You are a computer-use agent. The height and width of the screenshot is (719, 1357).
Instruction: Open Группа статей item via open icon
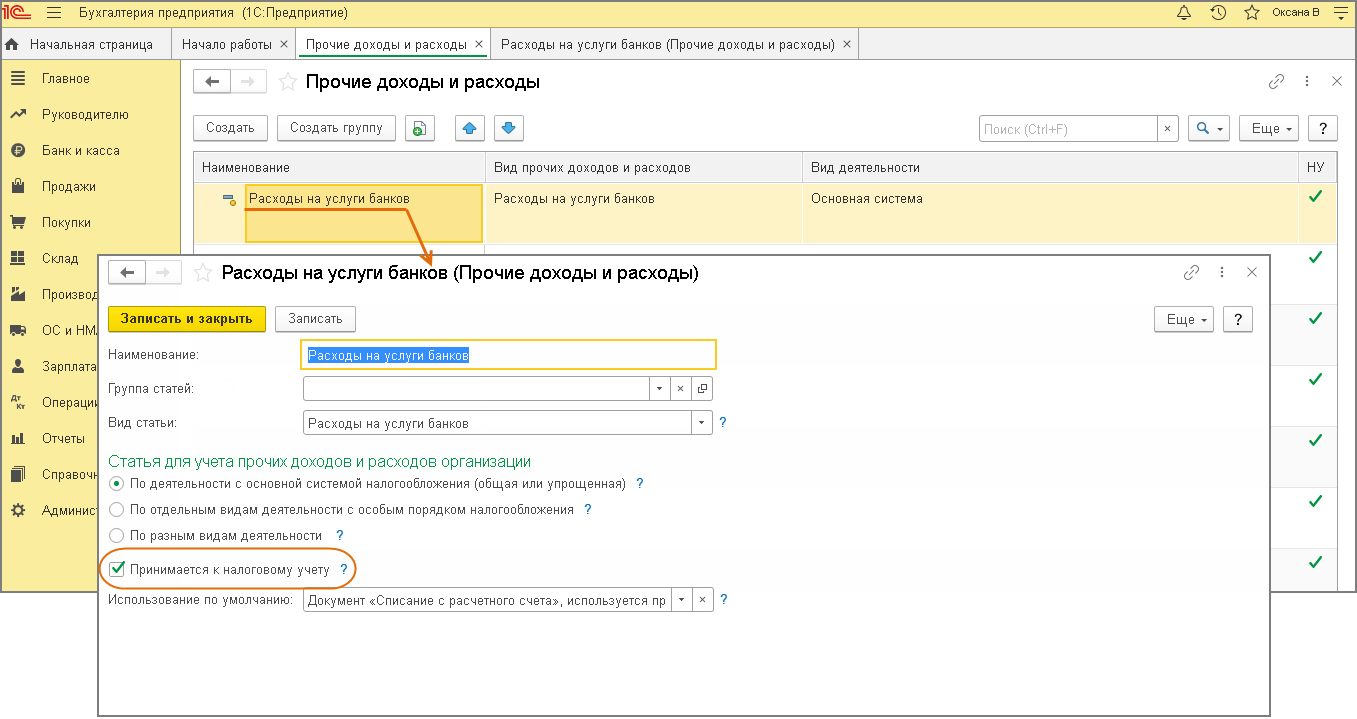702,389
